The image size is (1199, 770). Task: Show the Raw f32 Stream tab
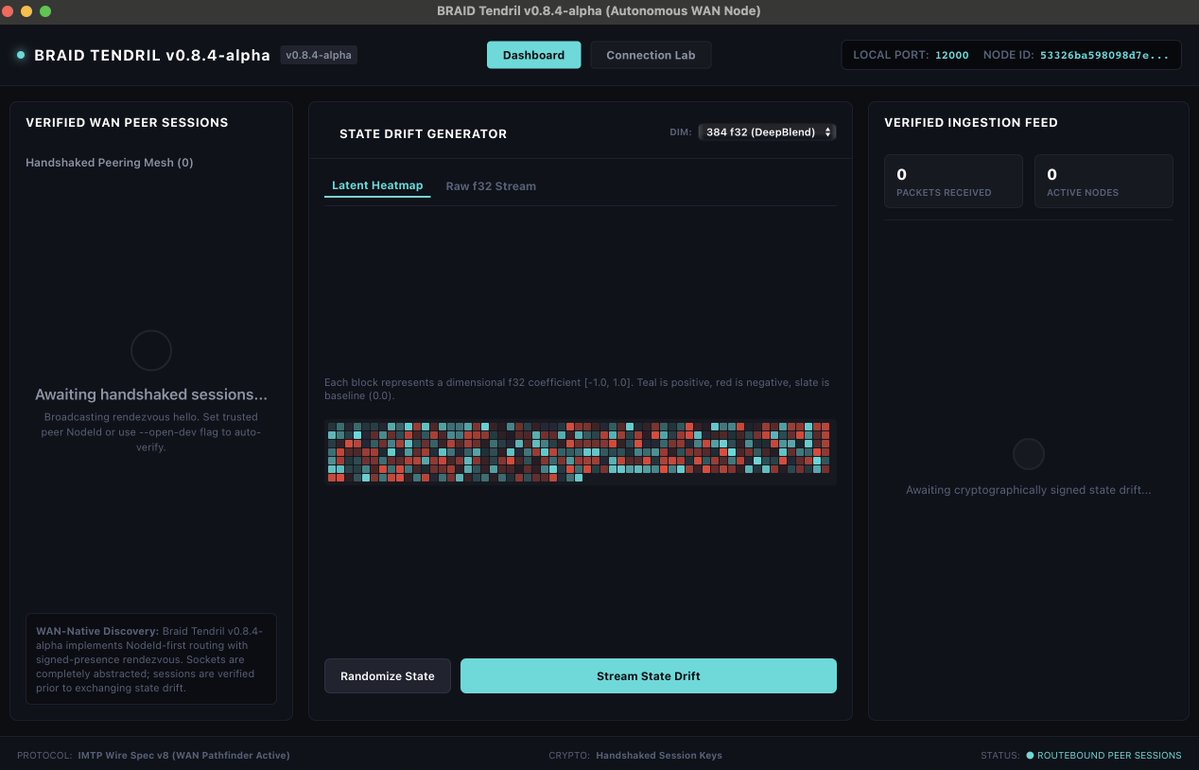pyautogui.click(x=491, y=186)
